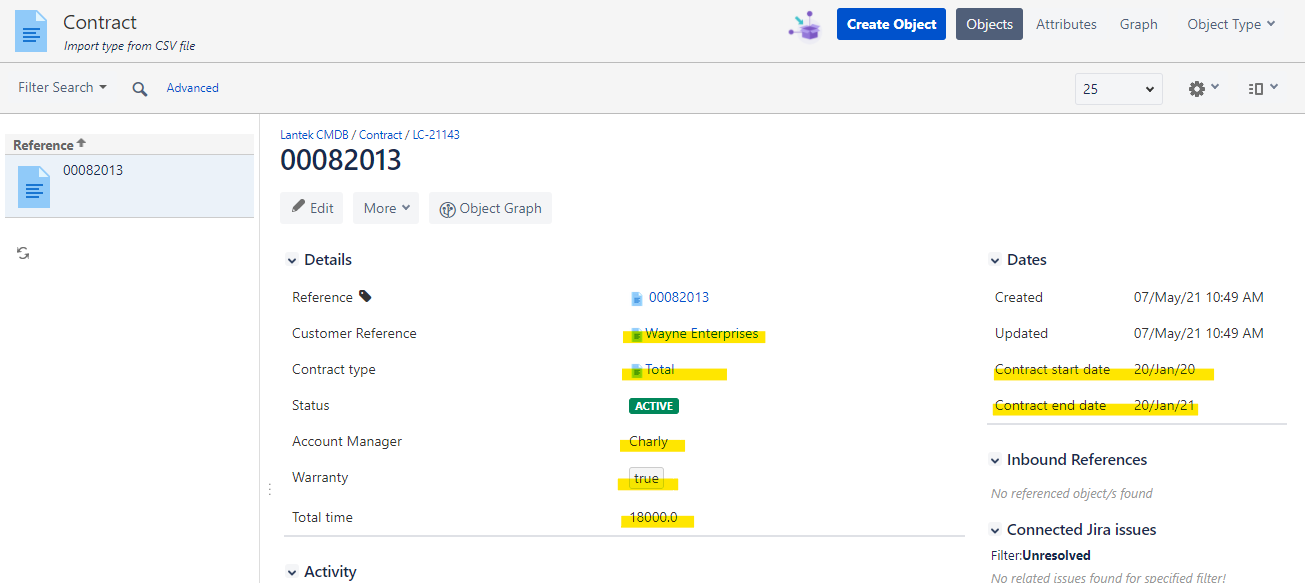Open the Contract breadcrumb link
This screenshot has height=583, width=1305.
point(380,135)
